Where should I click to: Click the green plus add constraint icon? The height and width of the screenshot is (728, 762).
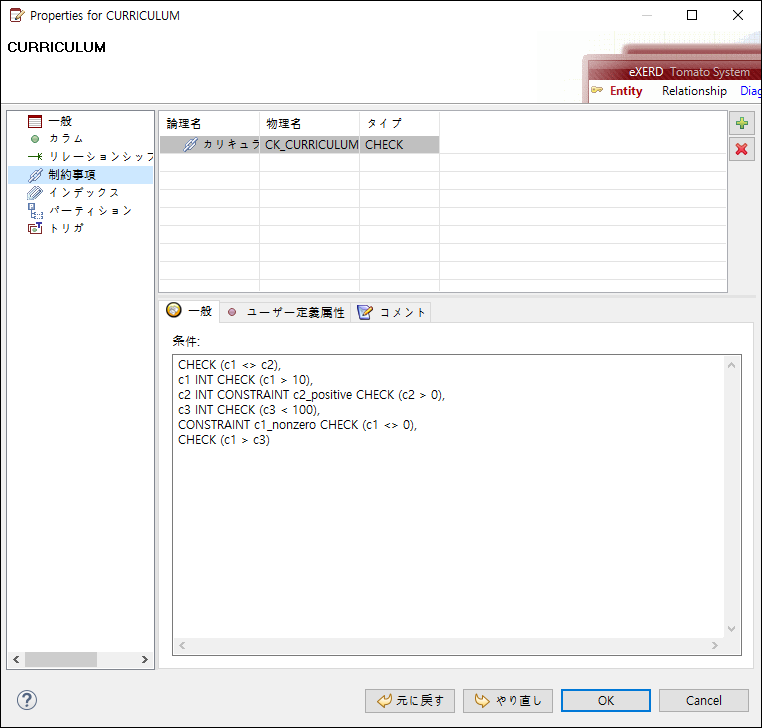742,123
